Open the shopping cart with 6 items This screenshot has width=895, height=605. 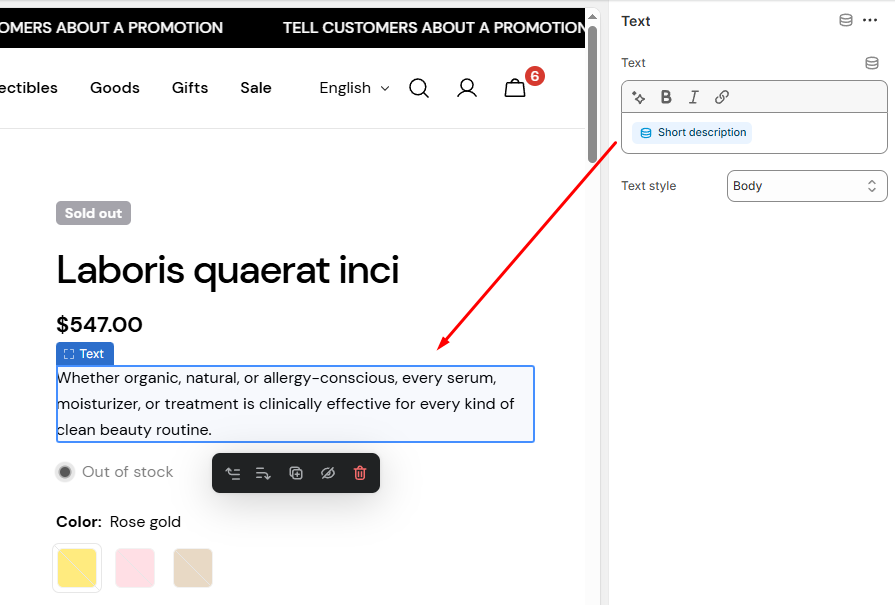click(515, 88)
